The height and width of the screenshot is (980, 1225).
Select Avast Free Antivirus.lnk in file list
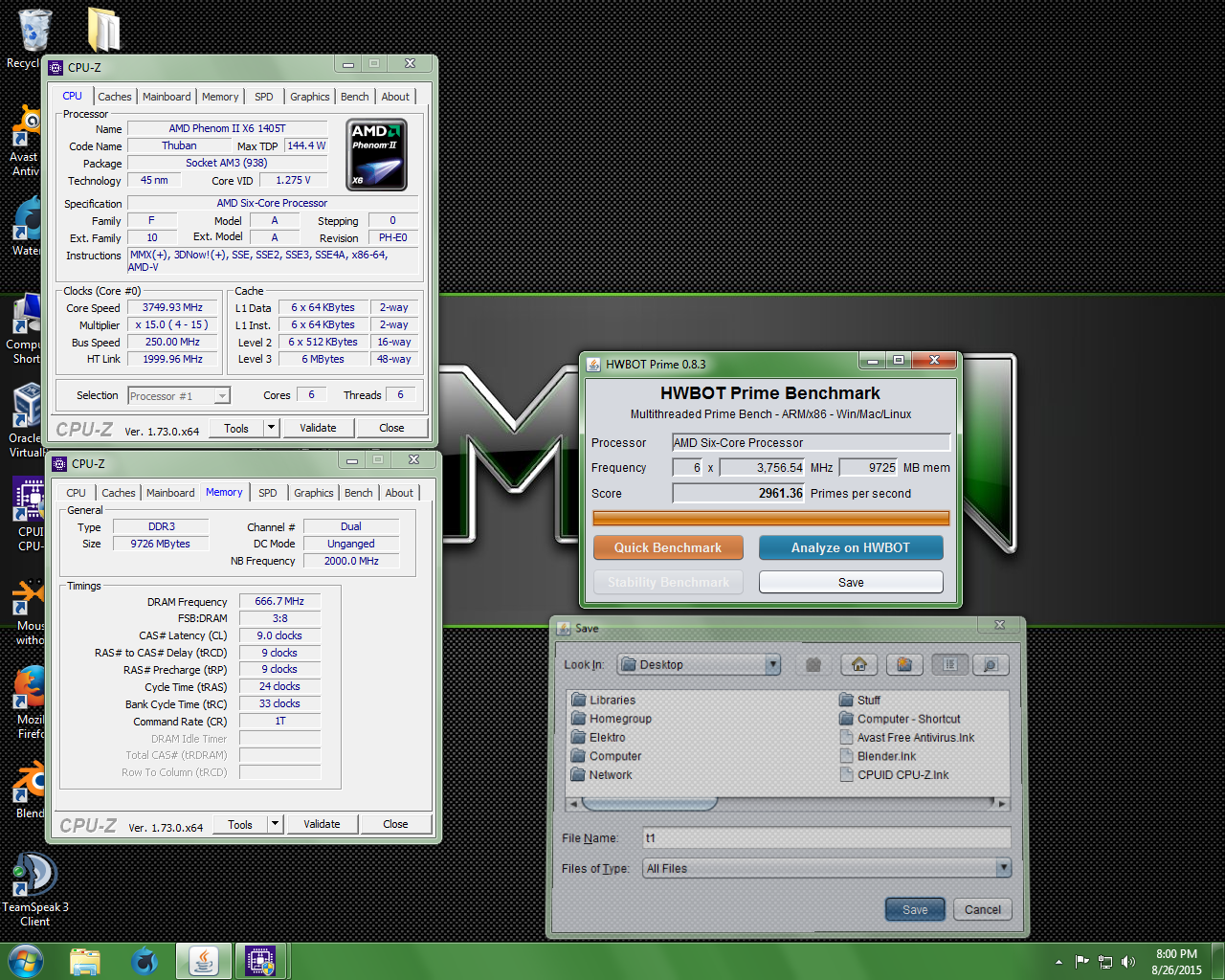coord(907,737)
